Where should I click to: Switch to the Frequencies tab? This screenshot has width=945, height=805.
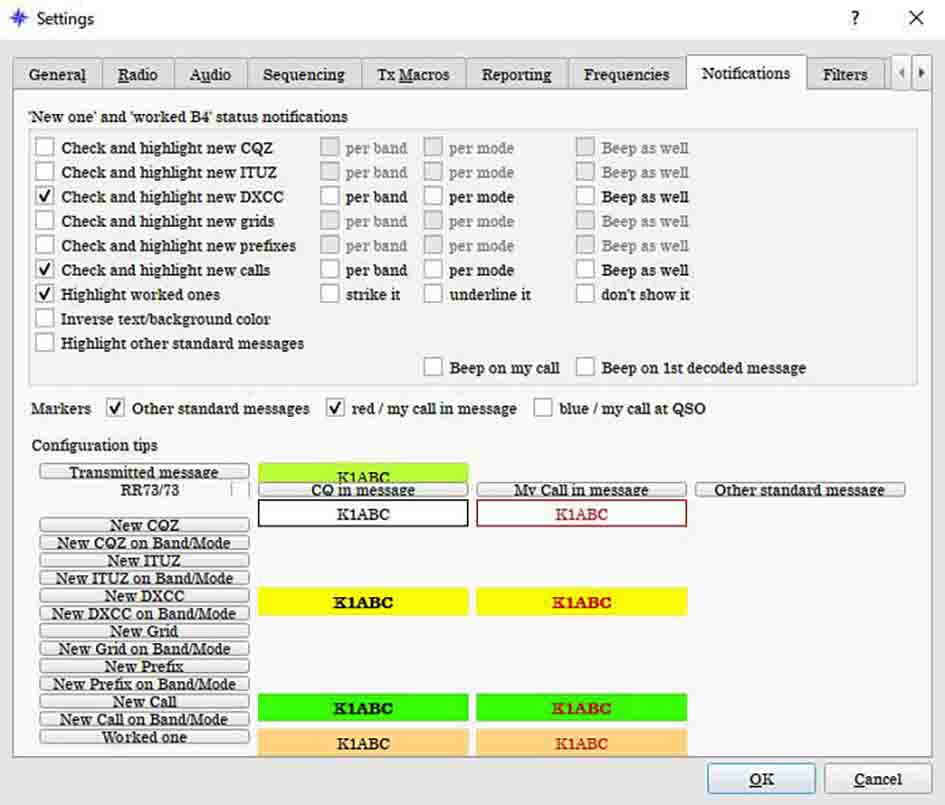coord(626,75)
